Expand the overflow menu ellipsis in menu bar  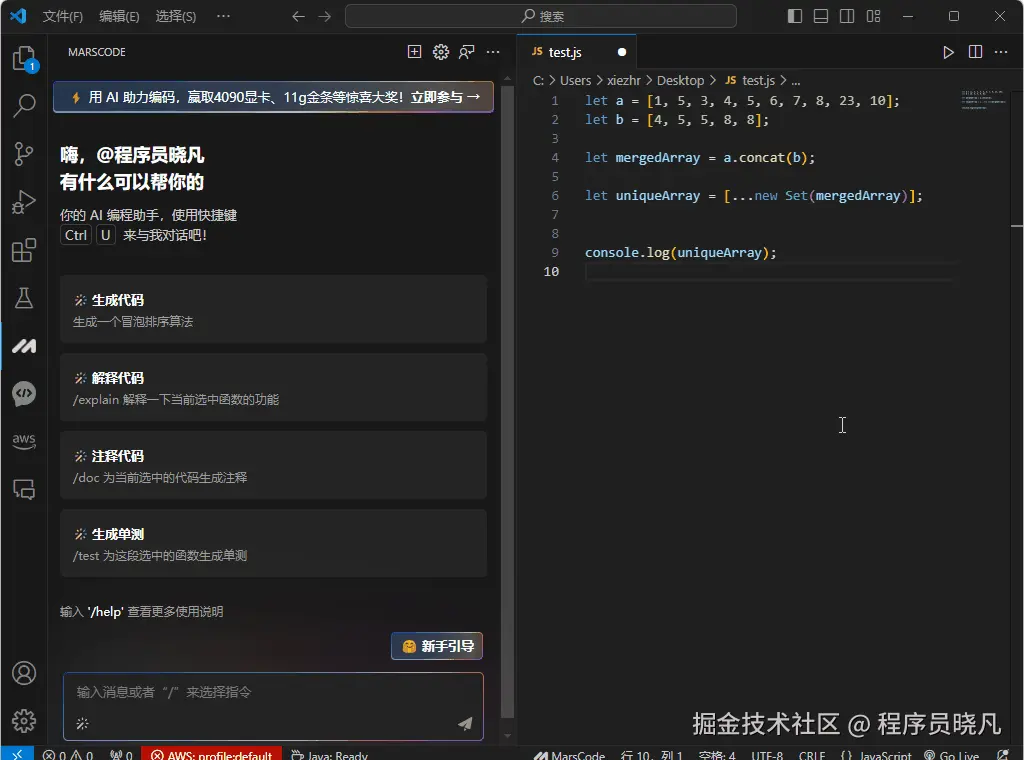coord(223,16)
